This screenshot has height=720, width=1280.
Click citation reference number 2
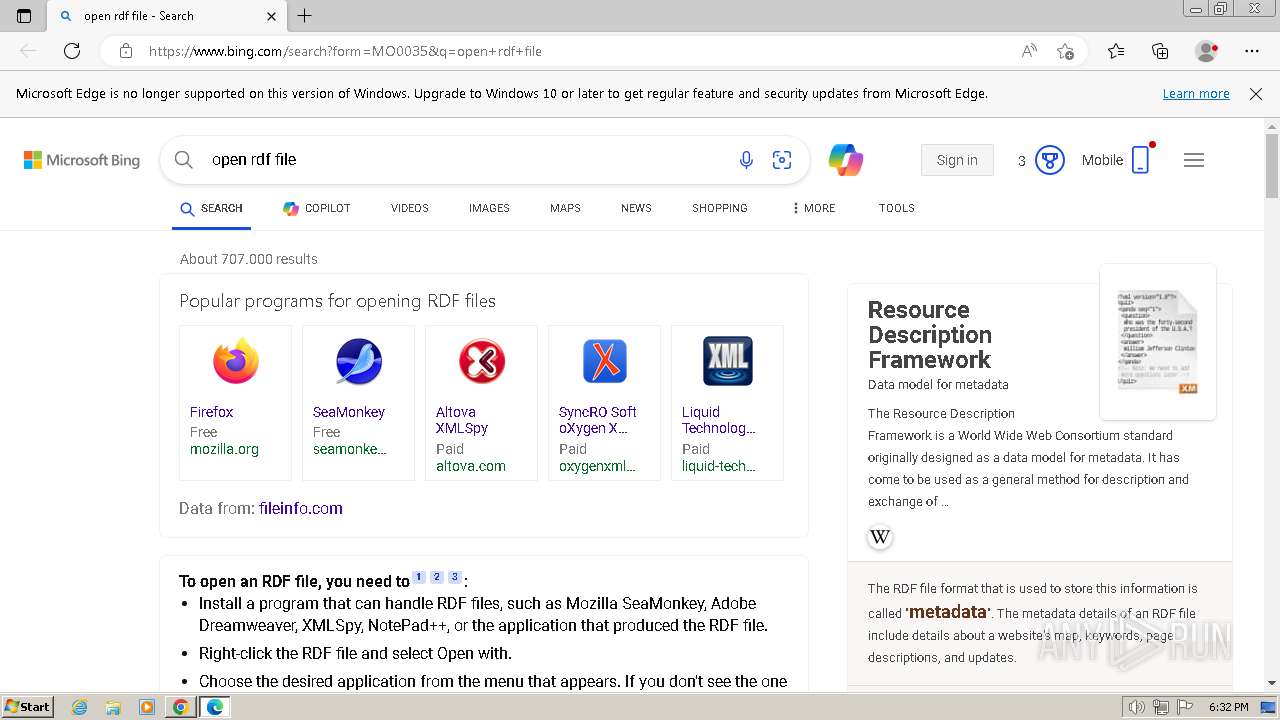pos(437,577)
